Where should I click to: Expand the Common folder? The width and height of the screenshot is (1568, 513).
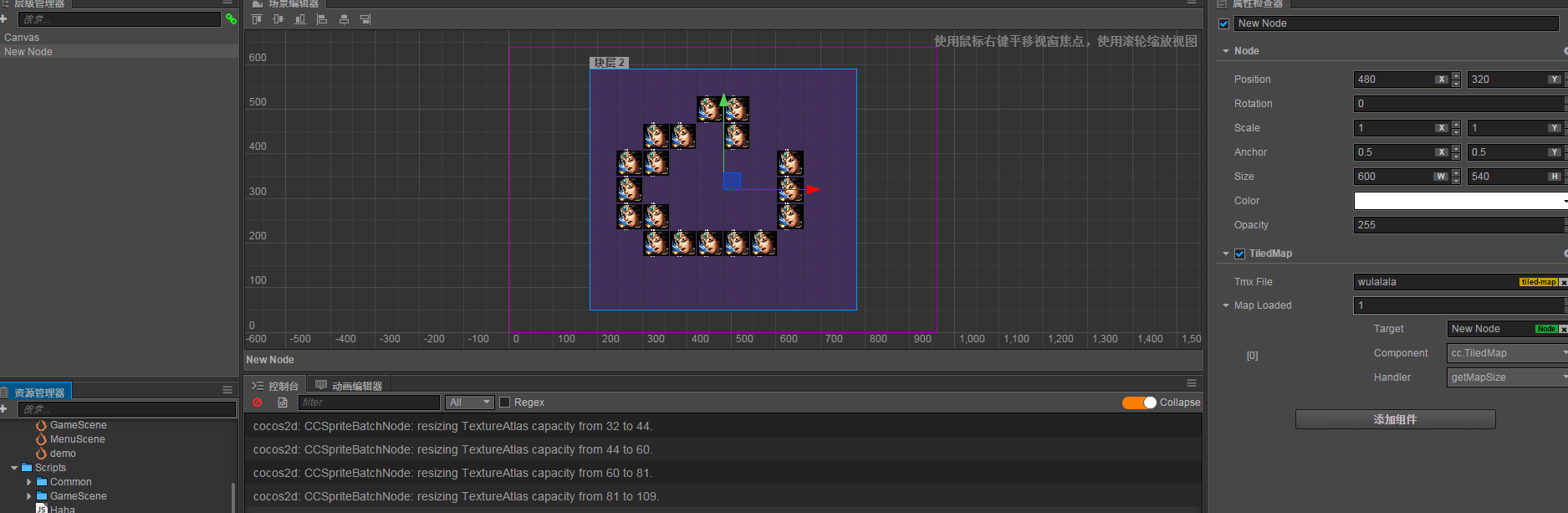(x=29, y=482)
